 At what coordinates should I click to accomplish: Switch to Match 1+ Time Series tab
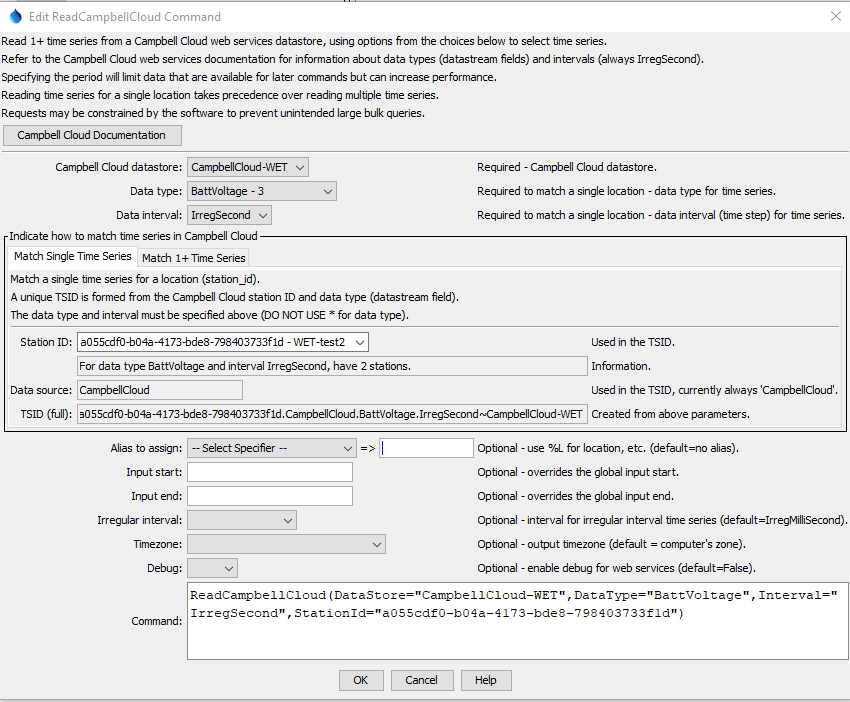[x=193, y=258]
